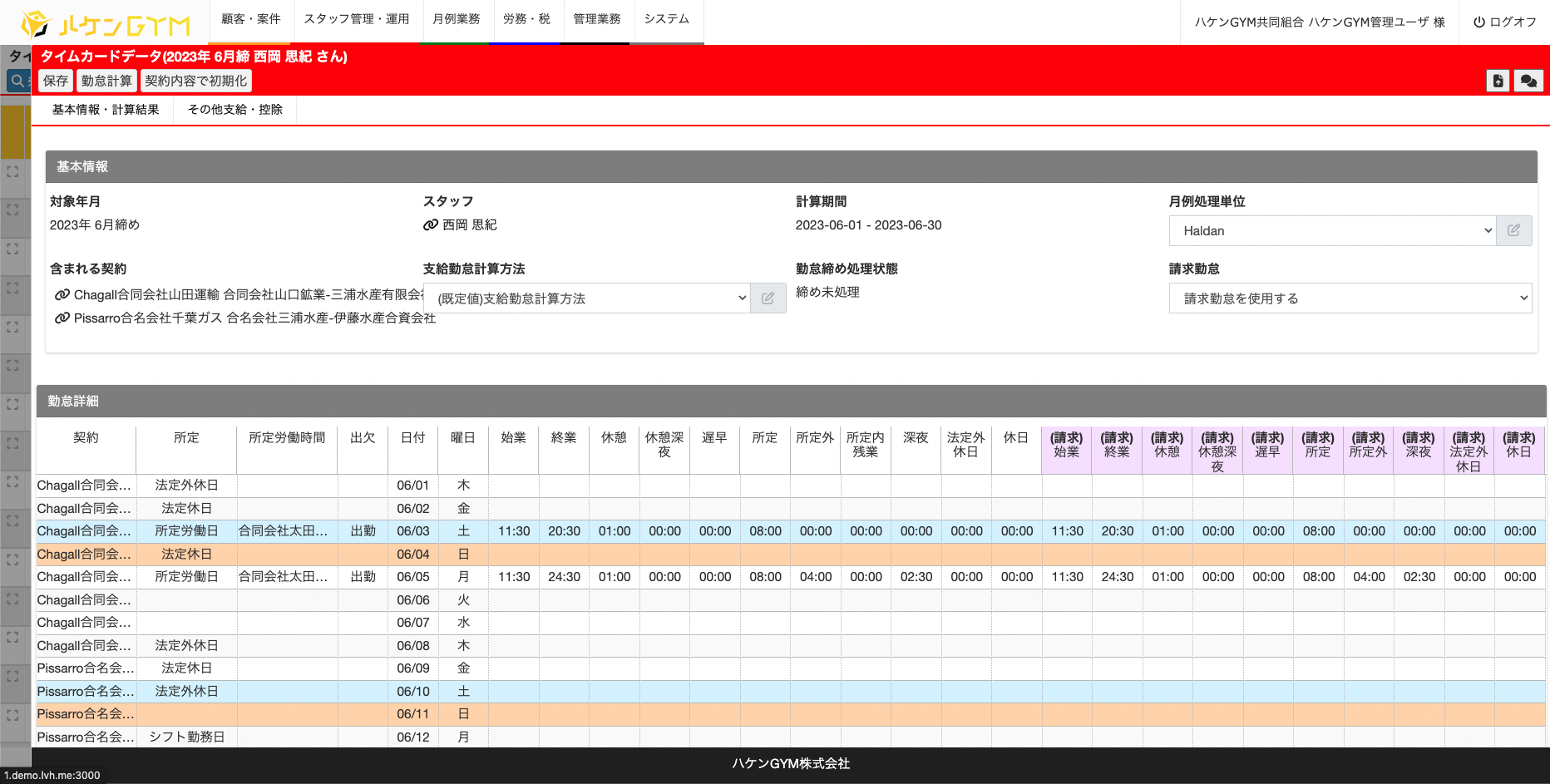The image size is (1550, 784).
Task: Open the 労務・税 menu
Action: tap(526, 19)
